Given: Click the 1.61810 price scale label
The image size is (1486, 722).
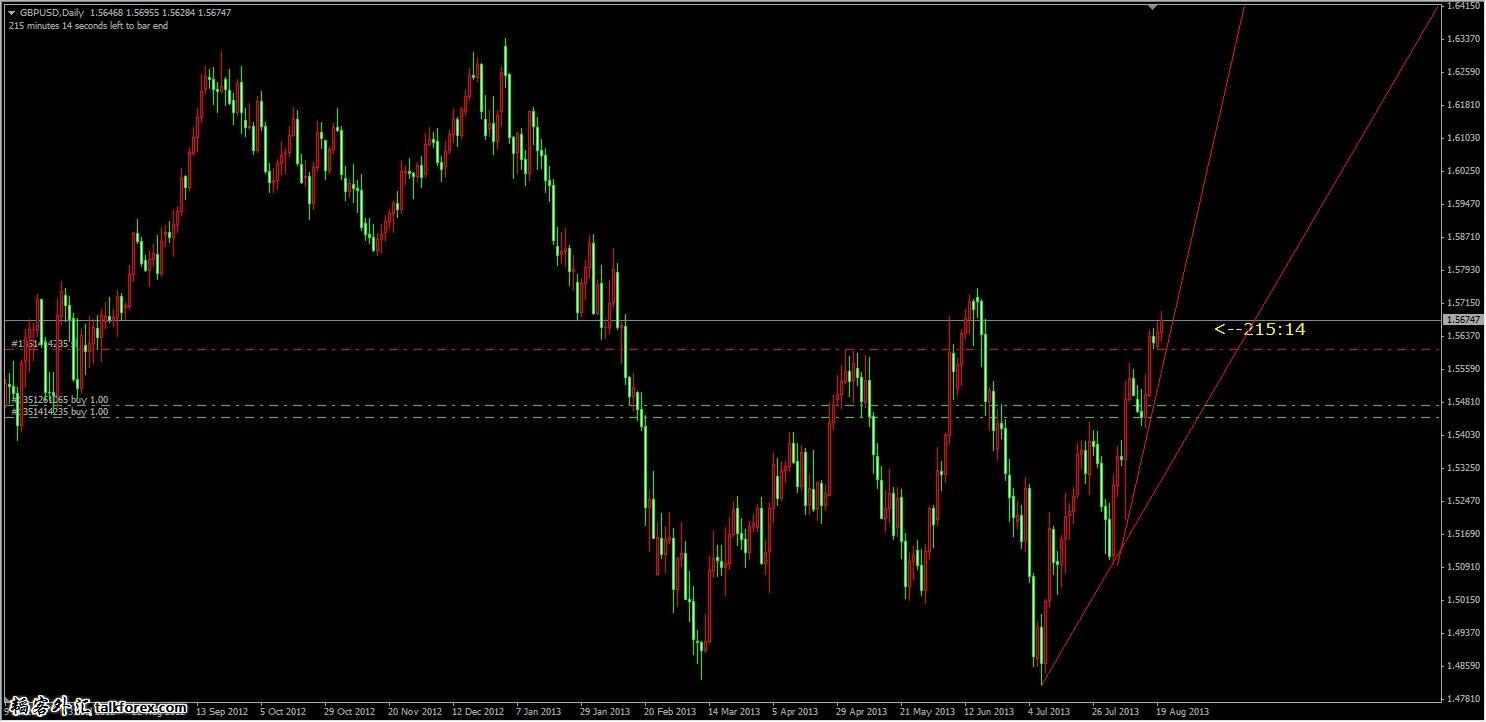Looking at the screenshot, I should (1464, 105).
